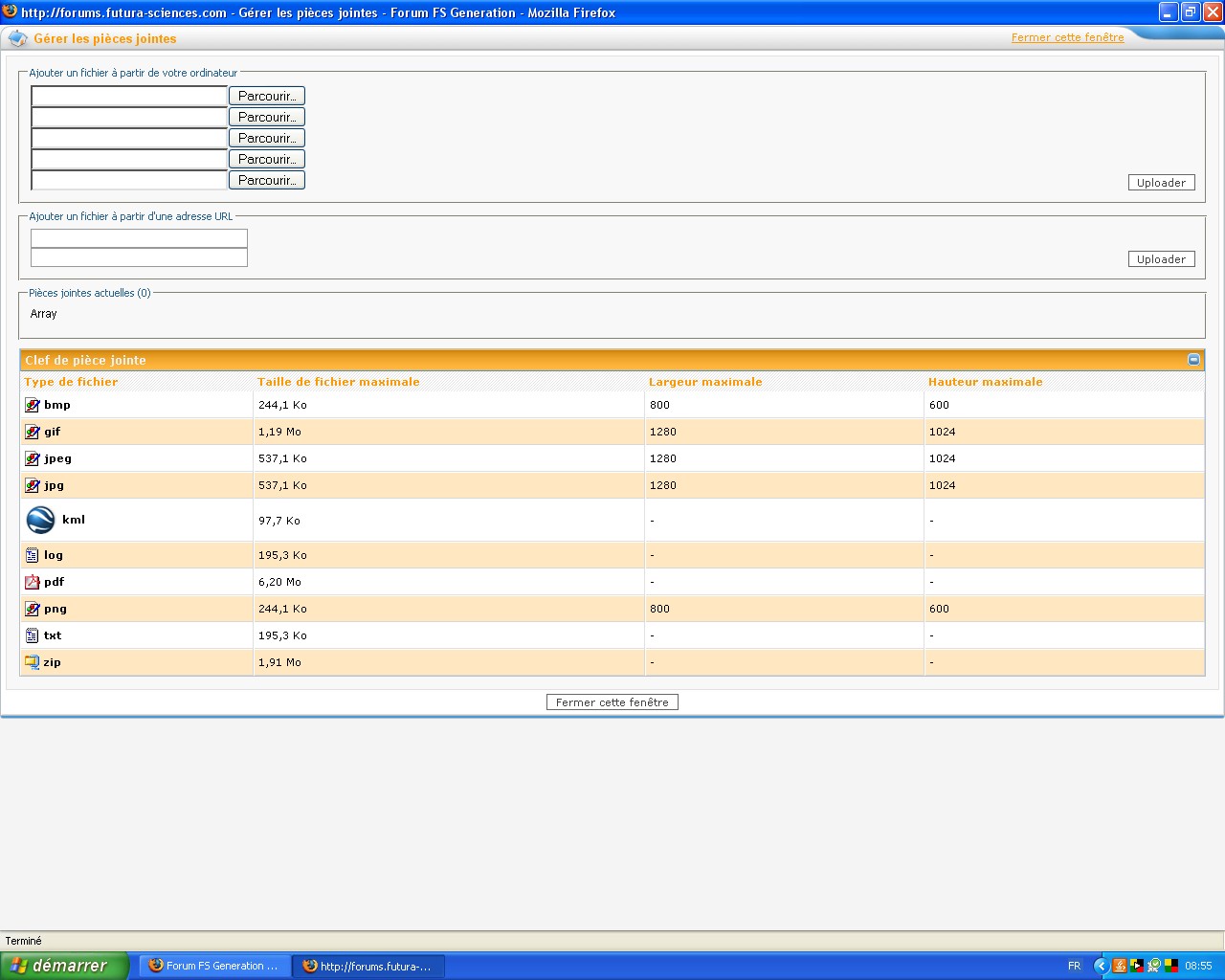Click the 244,1 Ko size in bmp row
The height and width of the screenshot is (980, 1225).
282,405
